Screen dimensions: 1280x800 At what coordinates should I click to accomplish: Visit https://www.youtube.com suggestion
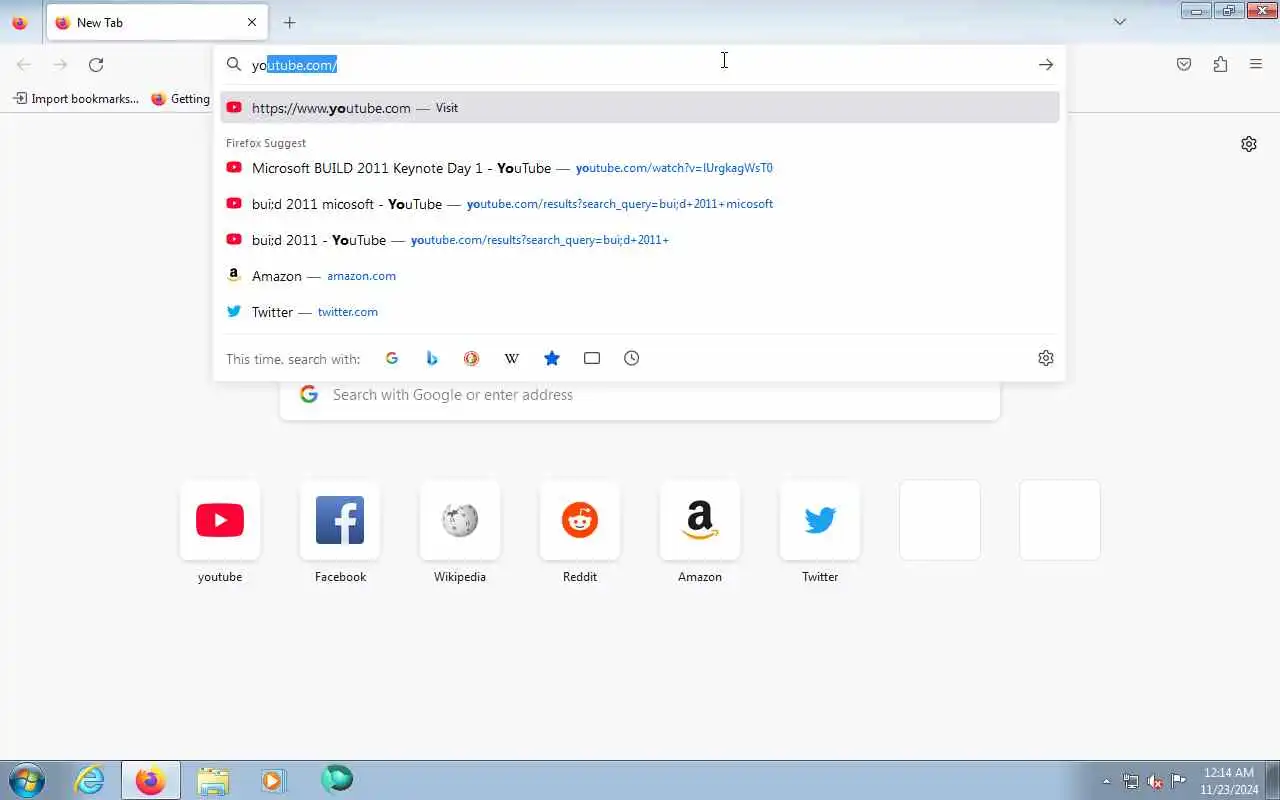tap(640, 108)
